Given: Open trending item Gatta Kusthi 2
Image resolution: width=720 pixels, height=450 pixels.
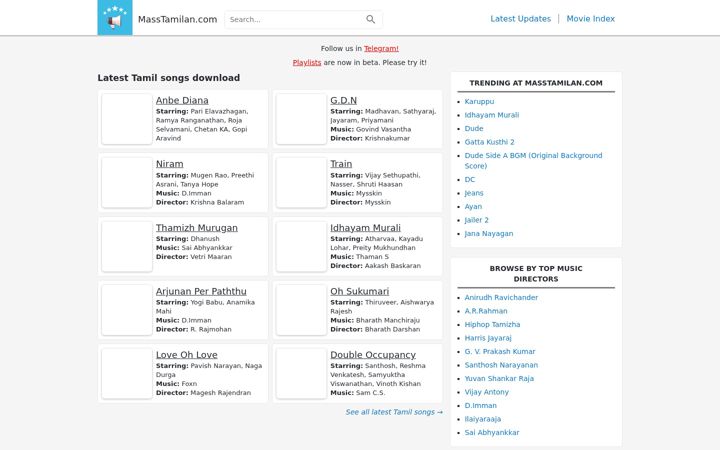Looking at the screenshot, I should click(489, 142).
